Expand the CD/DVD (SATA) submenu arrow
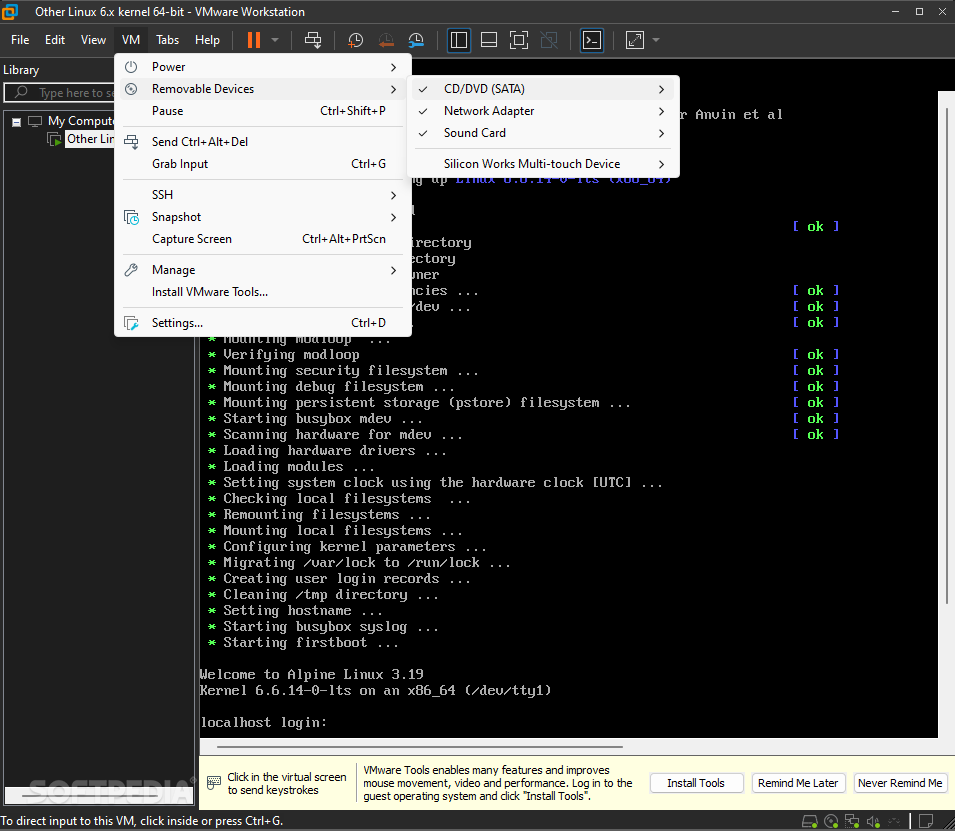 click(x=661, y=90)
